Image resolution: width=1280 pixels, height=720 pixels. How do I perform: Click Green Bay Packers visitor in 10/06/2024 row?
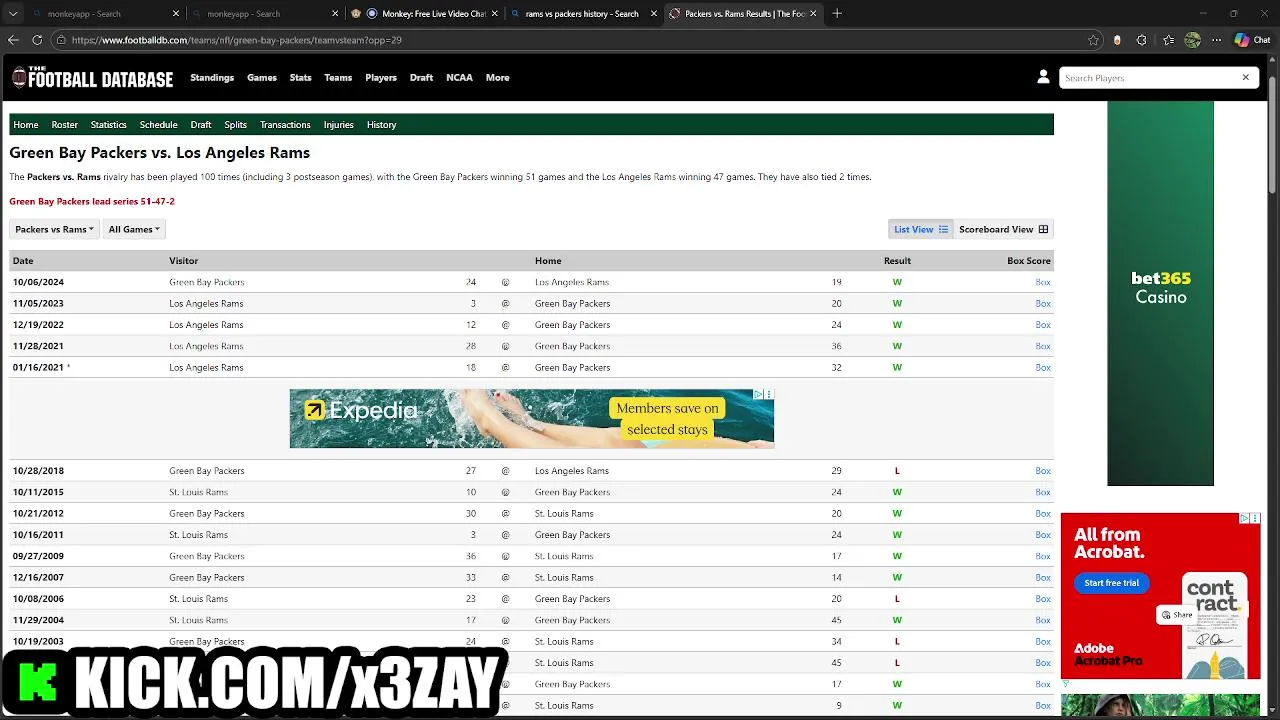point(206,282)
